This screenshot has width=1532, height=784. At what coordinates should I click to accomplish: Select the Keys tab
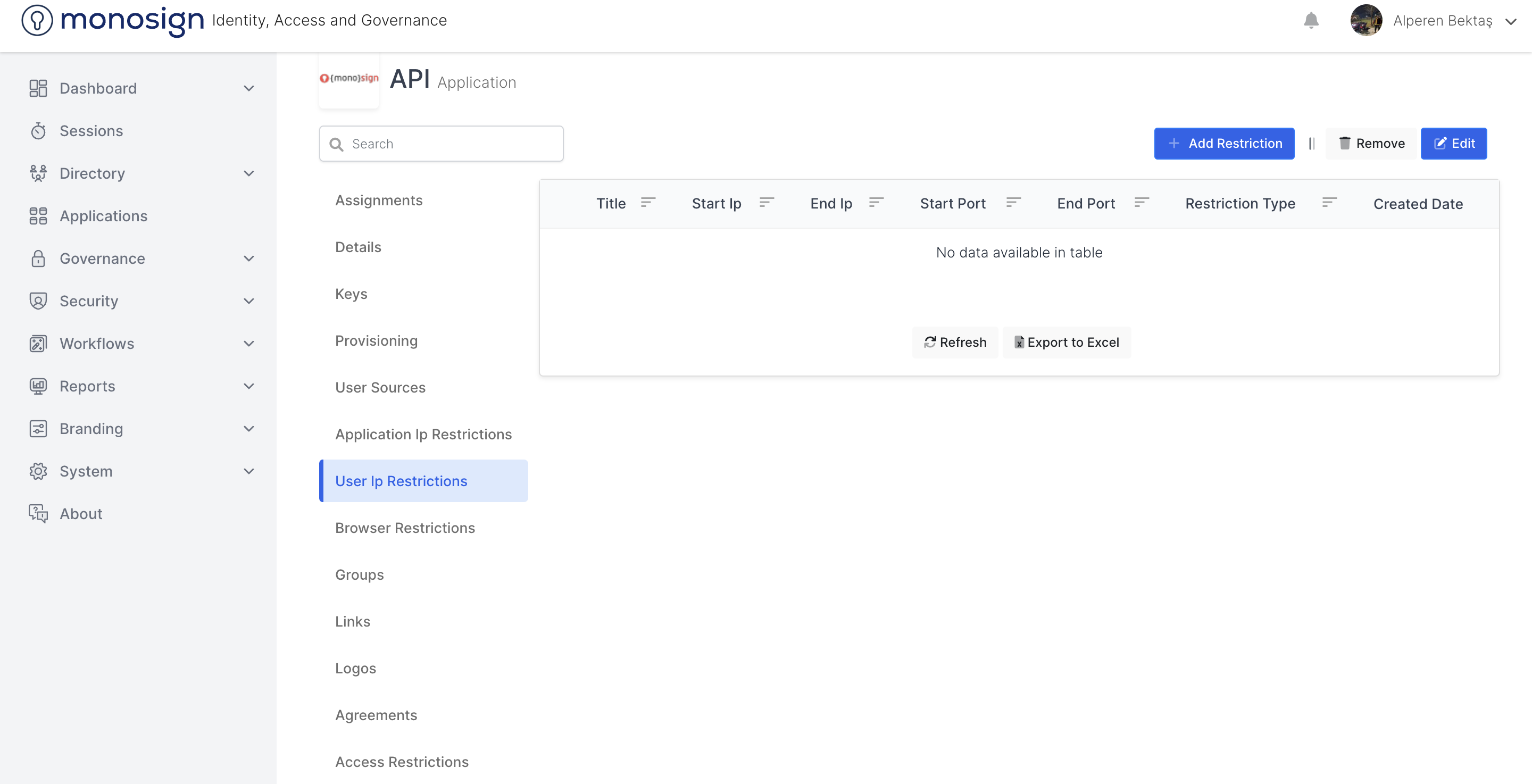pos(351,294)
